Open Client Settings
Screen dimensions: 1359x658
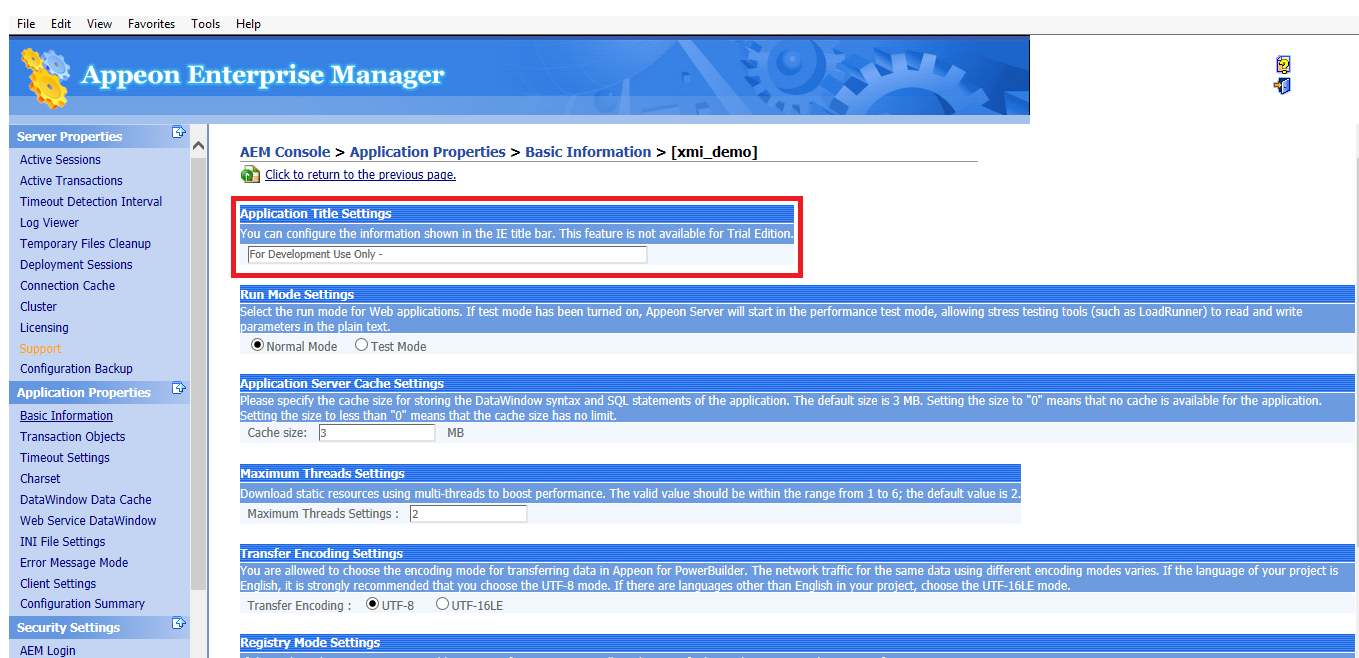(58, 584)
